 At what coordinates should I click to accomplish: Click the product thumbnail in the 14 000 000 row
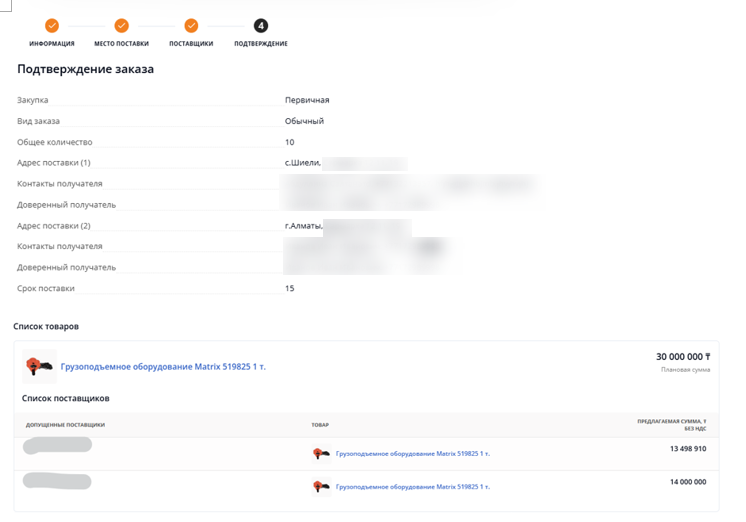click(321, 487)
